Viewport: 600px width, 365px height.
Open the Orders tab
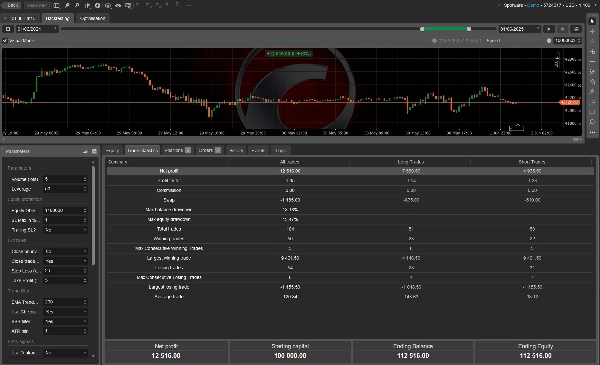pyautogui.click(x=209, y=150)
